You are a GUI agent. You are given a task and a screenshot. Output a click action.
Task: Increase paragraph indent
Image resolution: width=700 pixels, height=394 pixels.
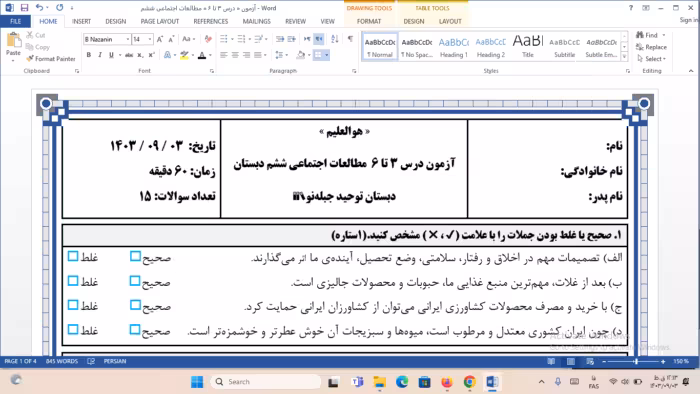pos(292,39)
